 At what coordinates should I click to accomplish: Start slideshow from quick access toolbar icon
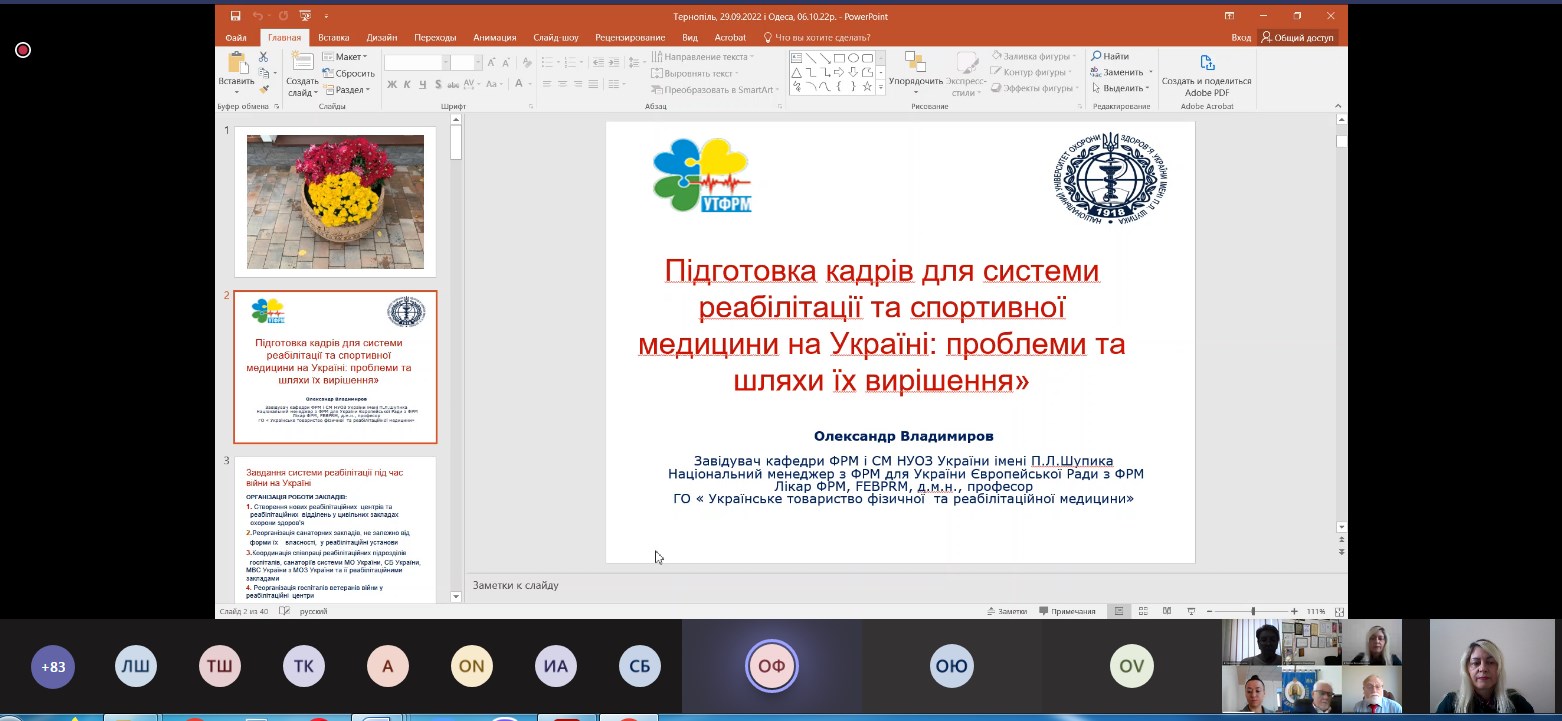click(303, 16)
